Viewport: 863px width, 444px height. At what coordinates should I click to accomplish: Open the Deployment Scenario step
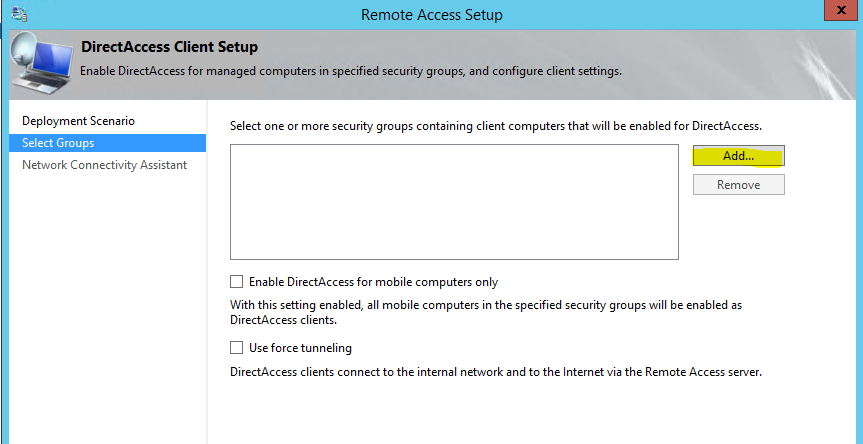point(78,120)
